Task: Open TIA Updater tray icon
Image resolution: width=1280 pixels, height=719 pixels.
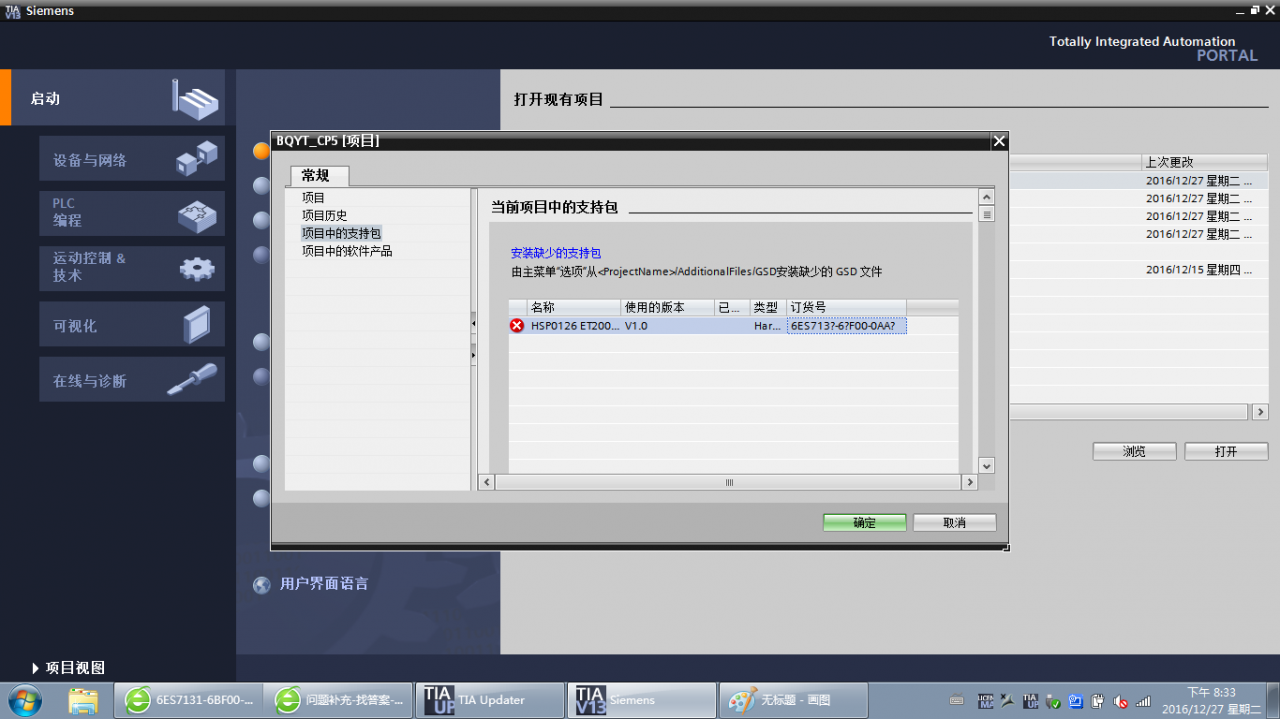Action: (1031, 701)
